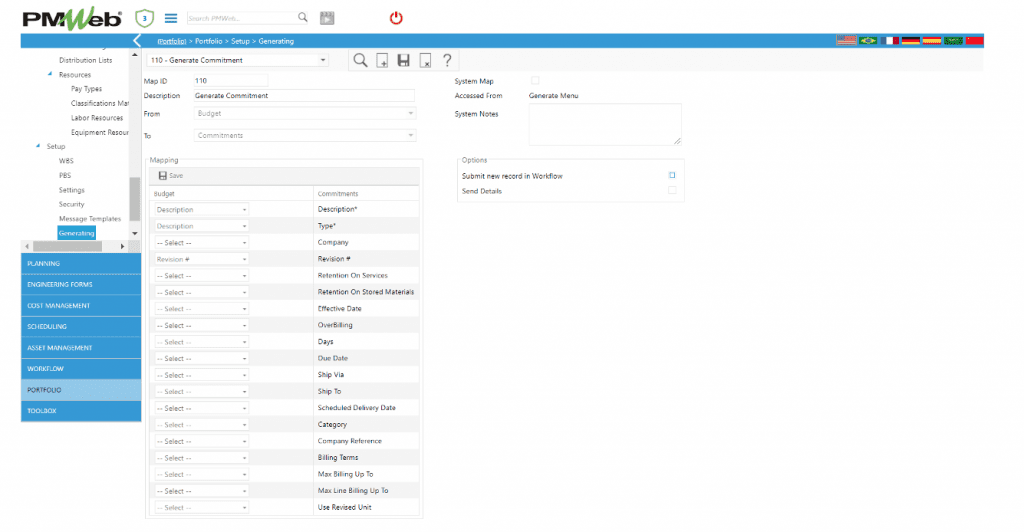
Task: Open the ASSET MANAGEMENT module
Action: pyautogui.click(x=81, y=348)
